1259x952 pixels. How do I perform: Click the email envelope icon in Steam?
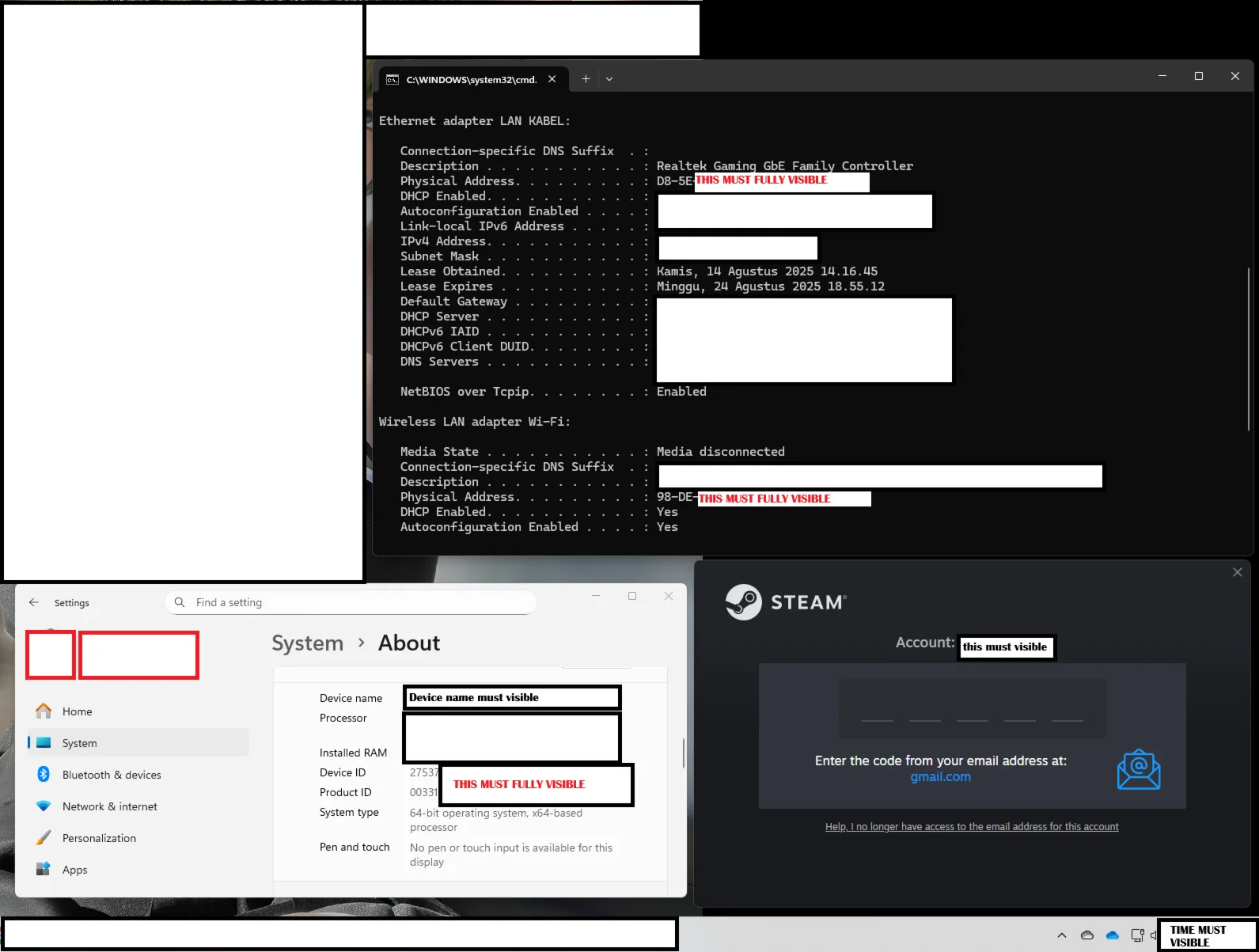[x=1139, y=769]
